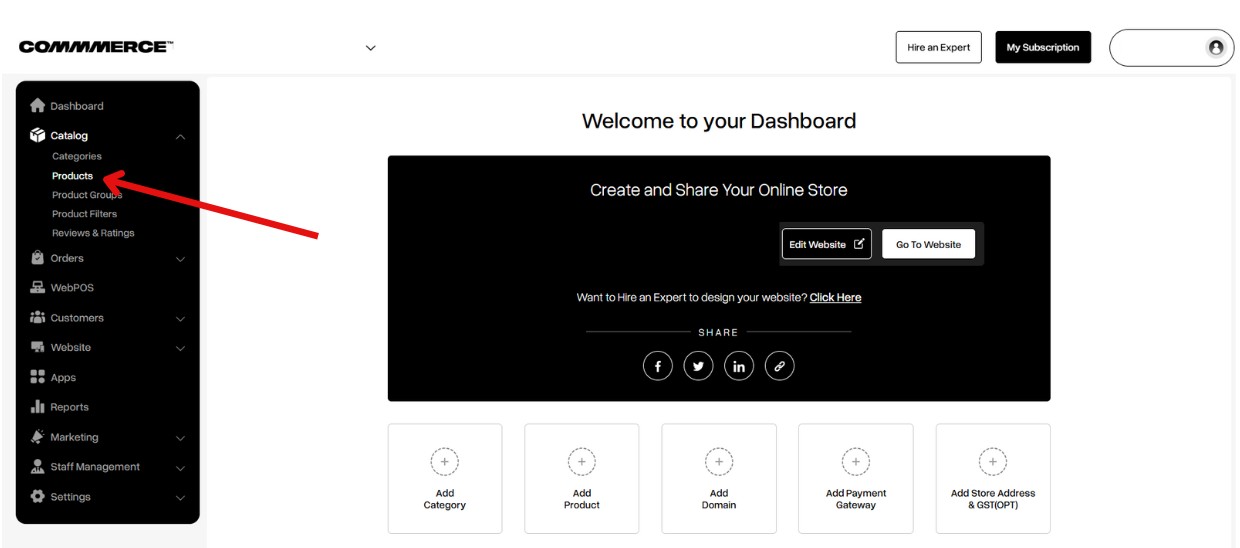Image resolution: width=1240 pixels, height=548 pixels.
Task: Click the Go To Website button
Action: (x=928, y=244)
